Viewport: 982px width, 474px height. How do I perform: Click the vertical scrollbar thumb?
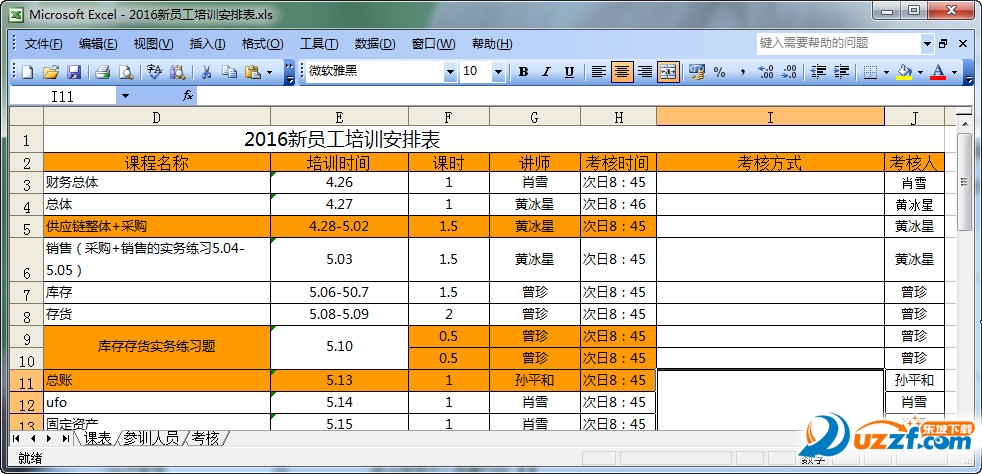(x=964, y=182)
